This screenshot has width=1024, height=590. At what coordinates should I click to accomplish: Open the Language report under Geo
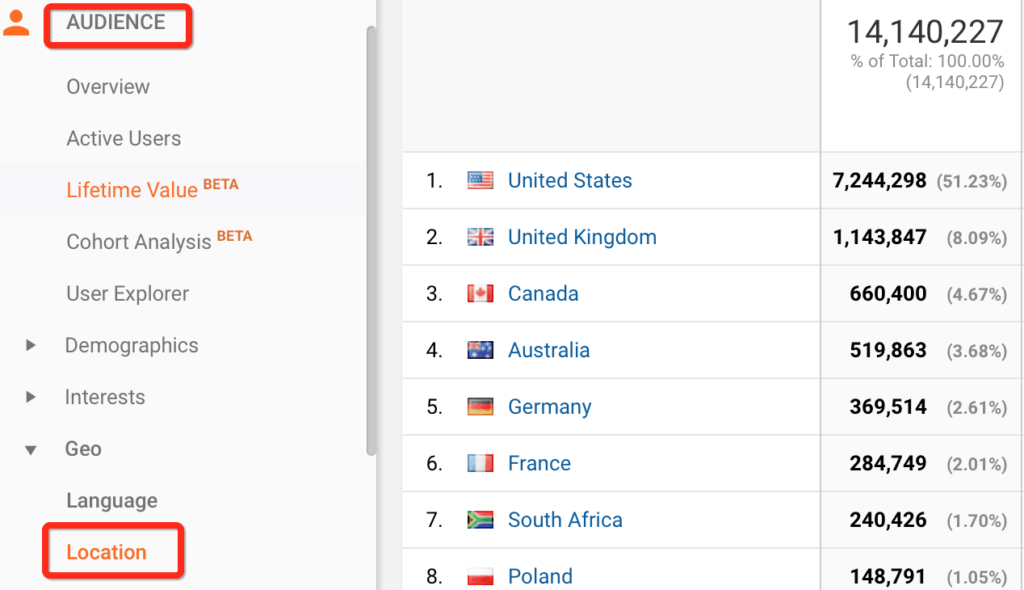click(x=112, y=500)
